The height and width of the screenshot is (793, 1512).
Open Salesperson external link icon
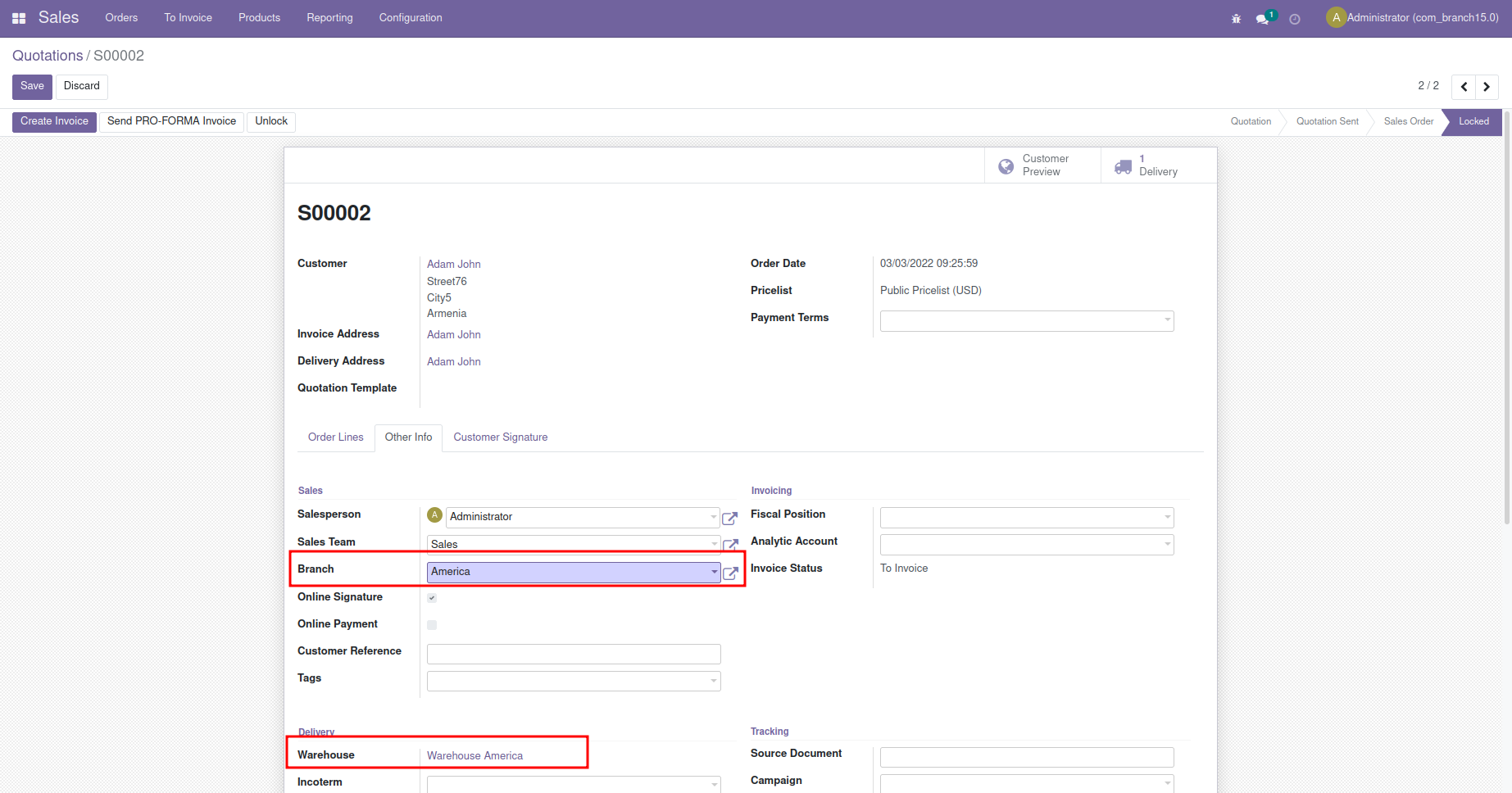click(x=729, y=518)
